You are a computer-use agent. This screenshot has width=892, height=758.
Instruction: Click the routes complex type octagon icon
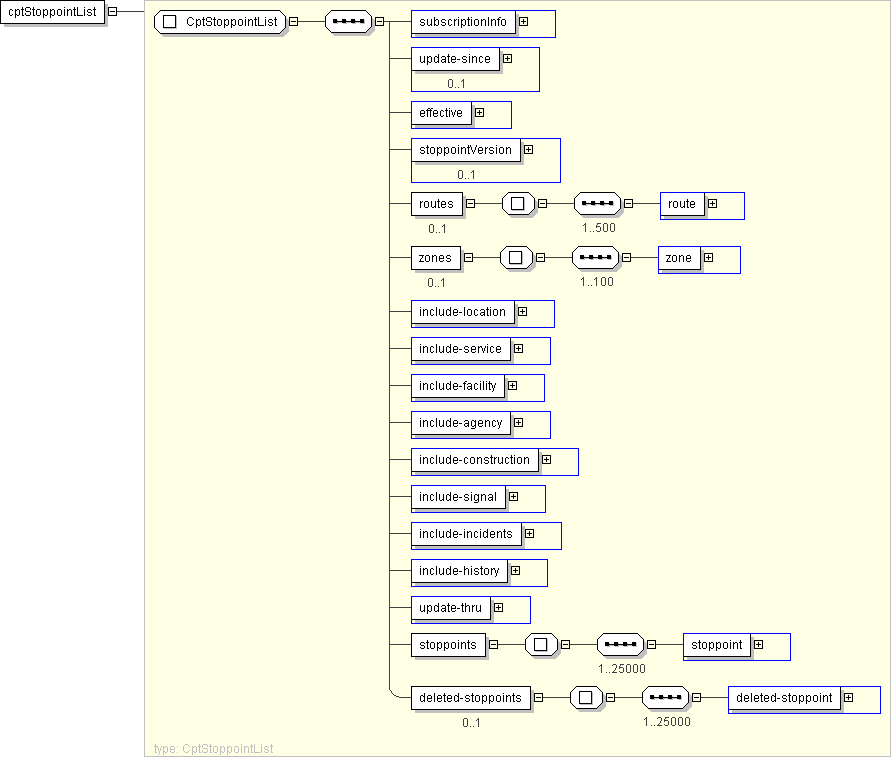pyautogui.click(x=517, y=204)
